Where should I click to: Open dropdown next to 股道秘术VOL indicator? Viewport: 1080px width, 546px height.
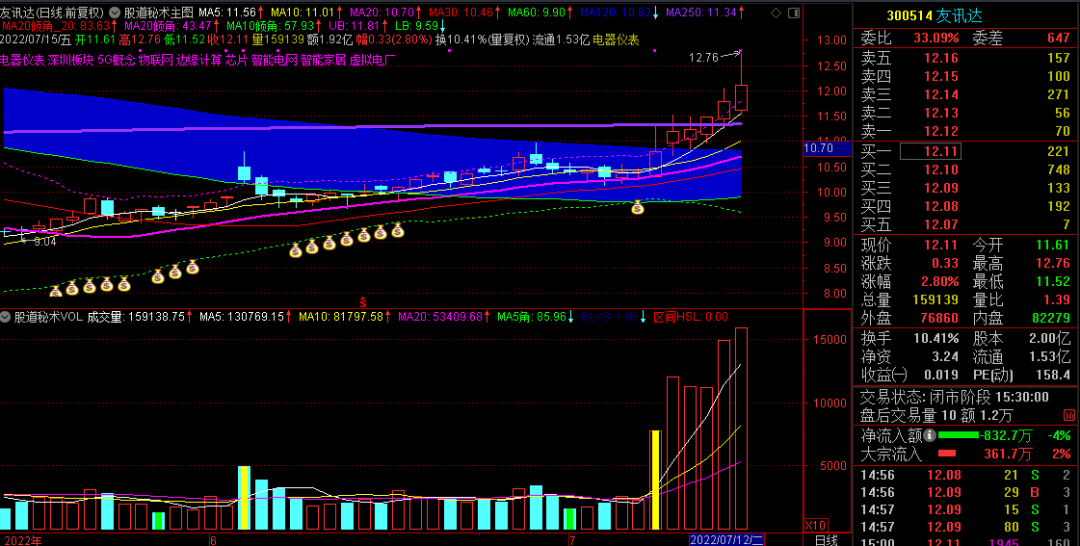click(x=6, y=317)
